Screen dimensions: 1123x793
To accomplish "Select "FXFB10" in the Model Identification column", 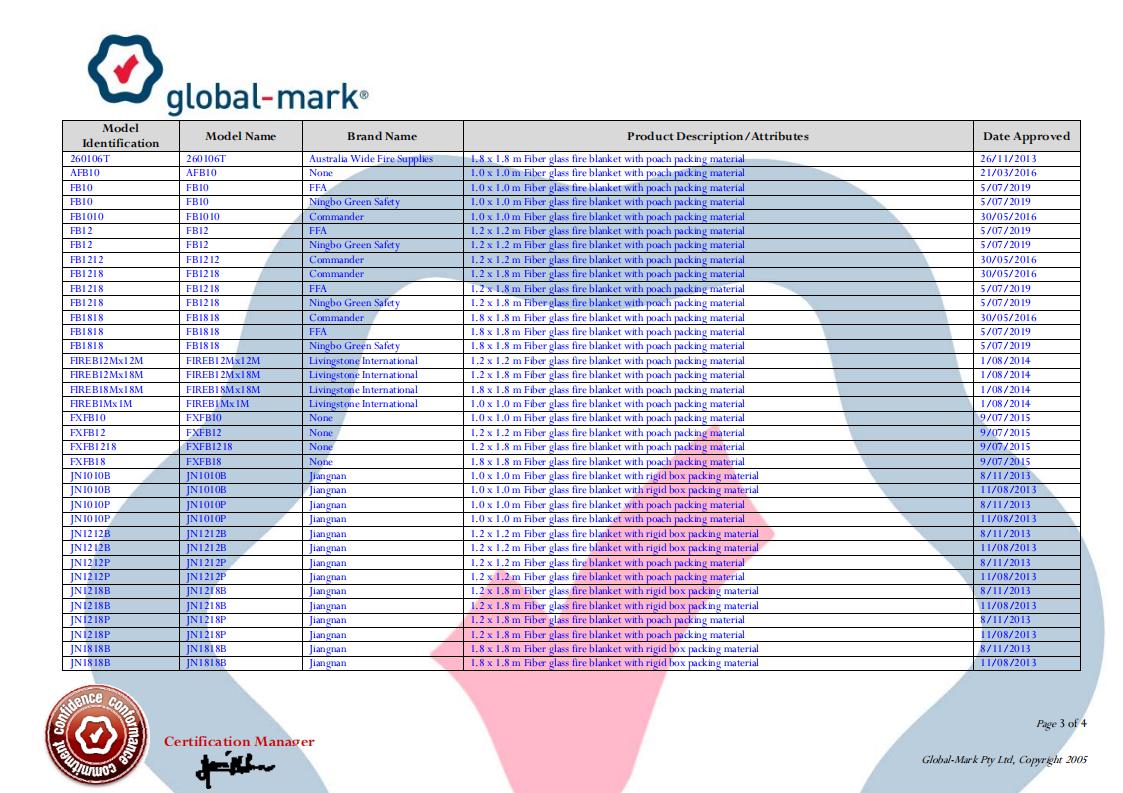I will (x=87, y=418).
